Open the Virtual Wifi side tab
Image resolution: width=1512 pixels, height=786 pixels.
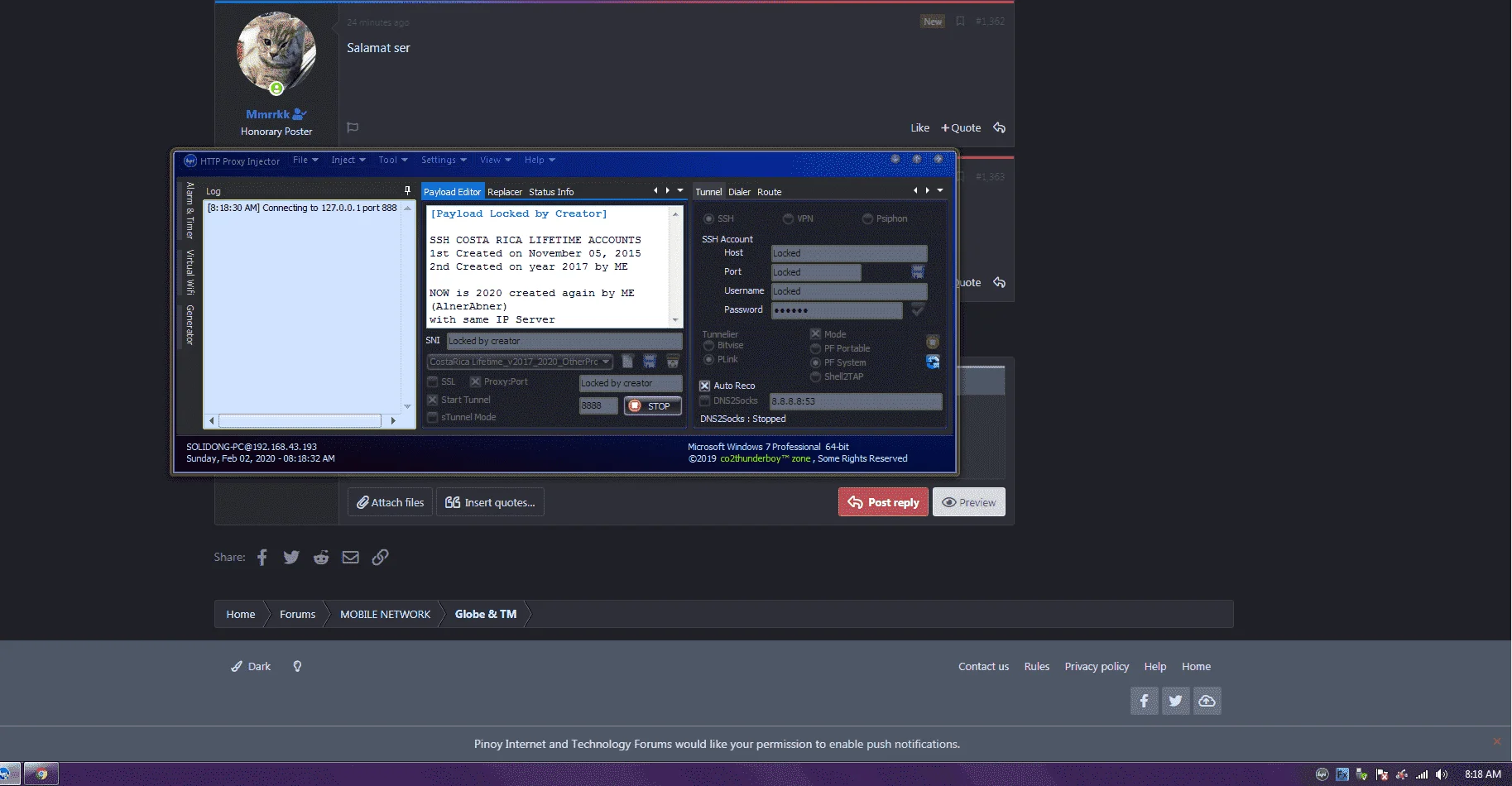(190, 272)
